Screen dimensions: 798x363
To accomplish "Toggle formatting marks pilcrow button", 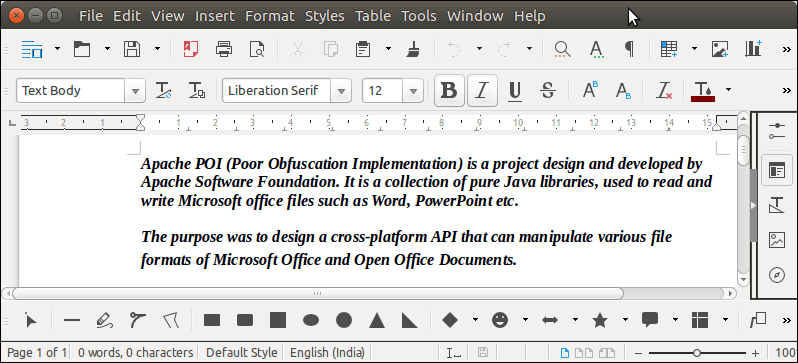I will (x=630, y=49).
